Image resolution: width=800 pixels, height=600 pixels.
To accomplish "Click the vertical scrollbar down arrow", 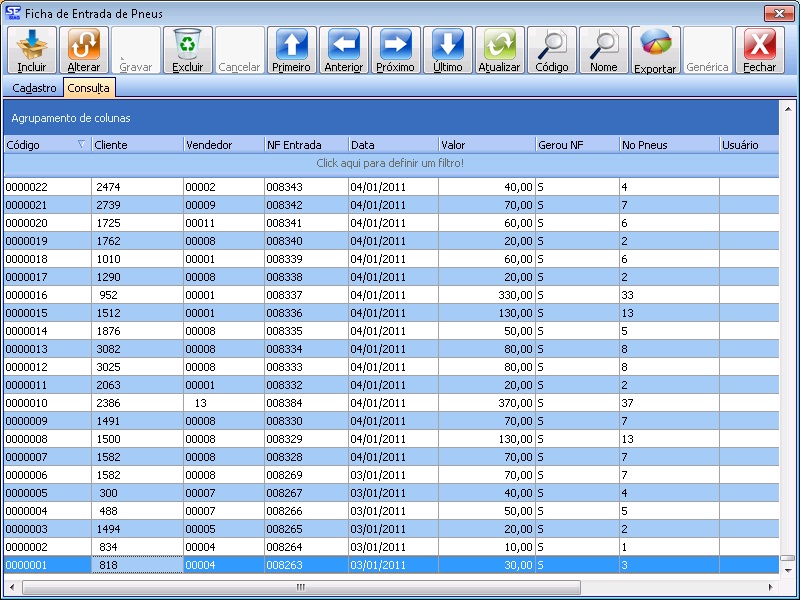I will pyautogui.click(x=787, y=569).
